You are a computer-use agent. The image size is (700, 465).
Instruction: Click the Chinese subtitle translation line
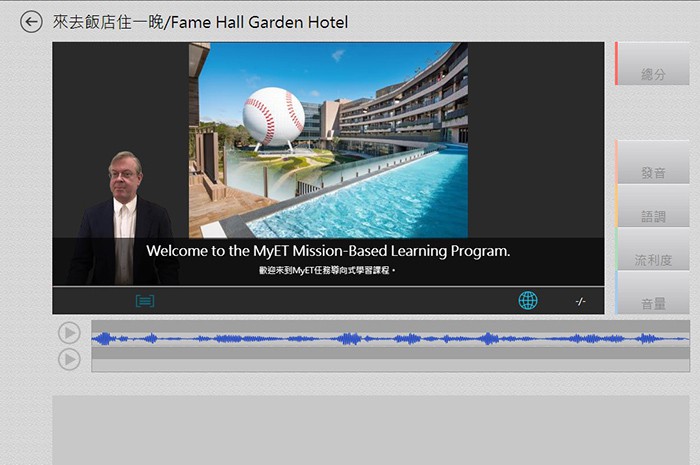(x=328, y=271)
